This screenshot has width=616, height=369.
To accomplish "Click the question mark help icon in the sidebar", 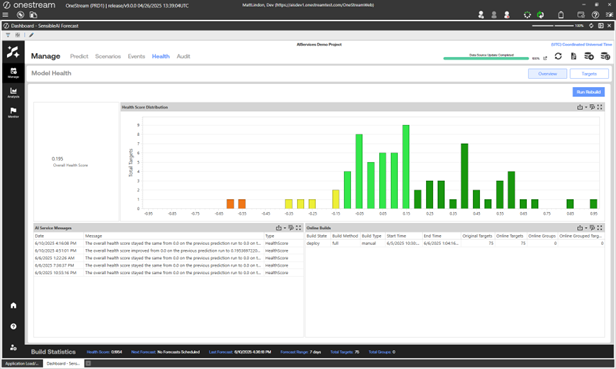I will coord(13,327).
